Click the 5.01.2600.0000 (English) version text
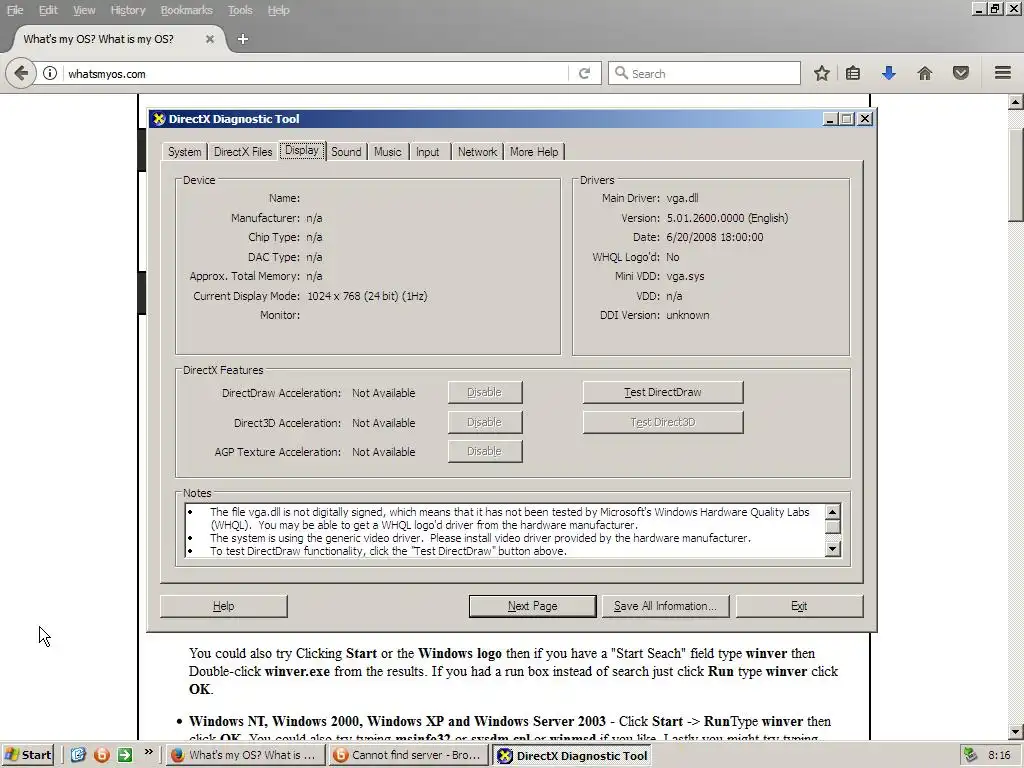This screenshot has height=768, width=1024. click(727, 218)
